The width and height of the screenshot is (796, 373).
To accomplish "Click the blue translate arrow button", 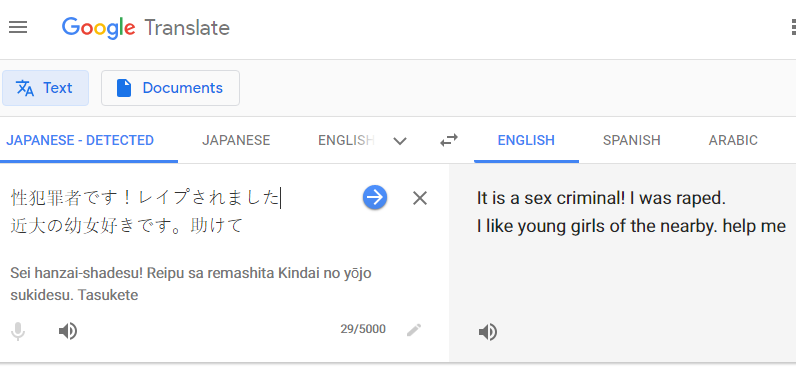I will pos(375,197).
